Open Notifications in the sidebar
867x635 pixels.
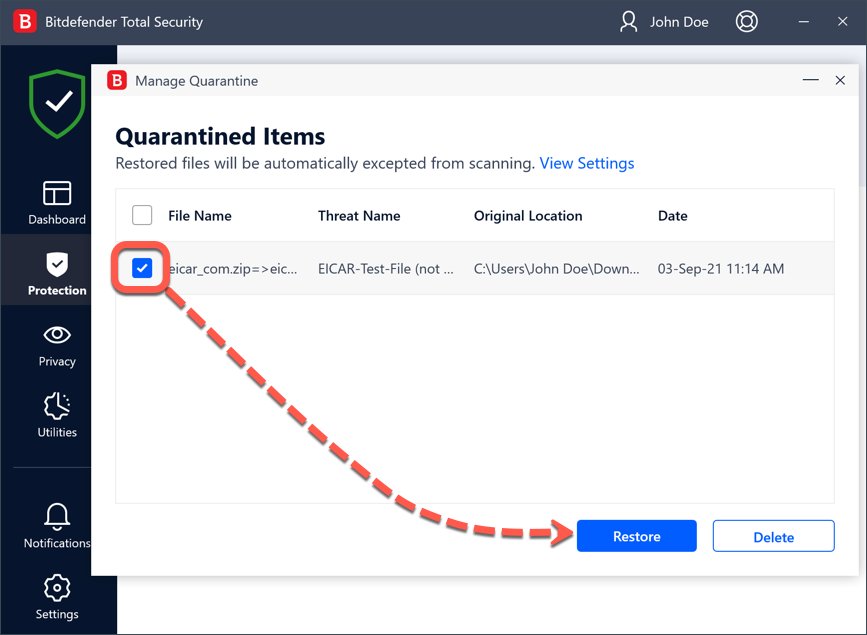tap(56, 526)
